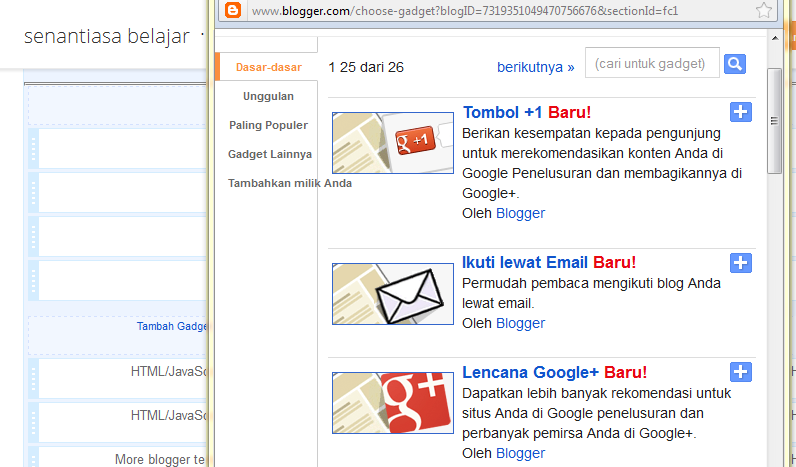Select the Dasar-dasar tab
Screen dimensions: 796x467
[x=269, y=67]
